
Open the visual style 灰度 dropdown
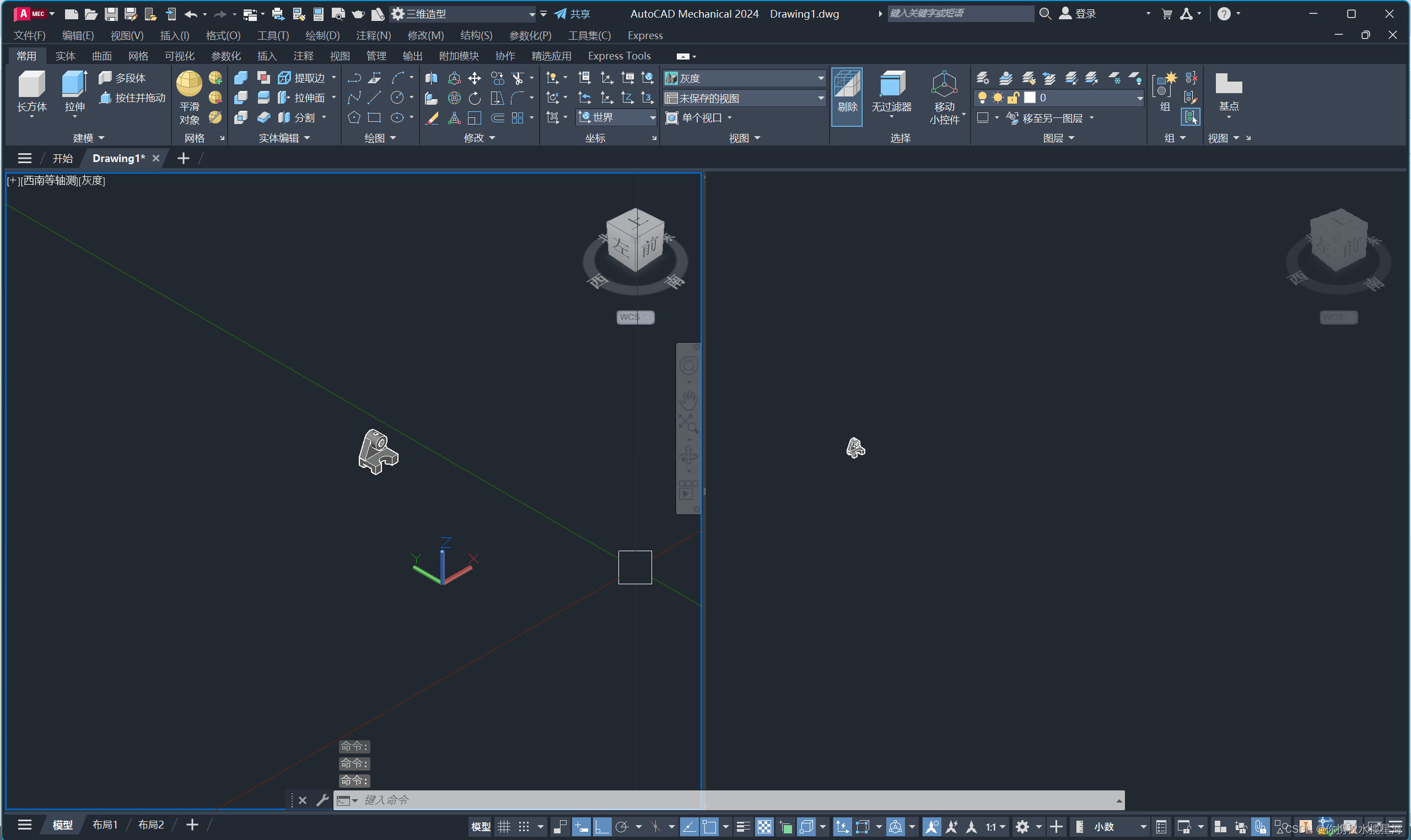tap(820, 78)
